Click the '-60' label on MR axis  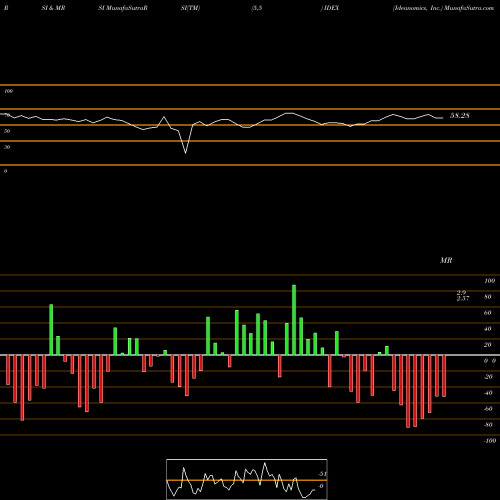[x=488, y=409]
